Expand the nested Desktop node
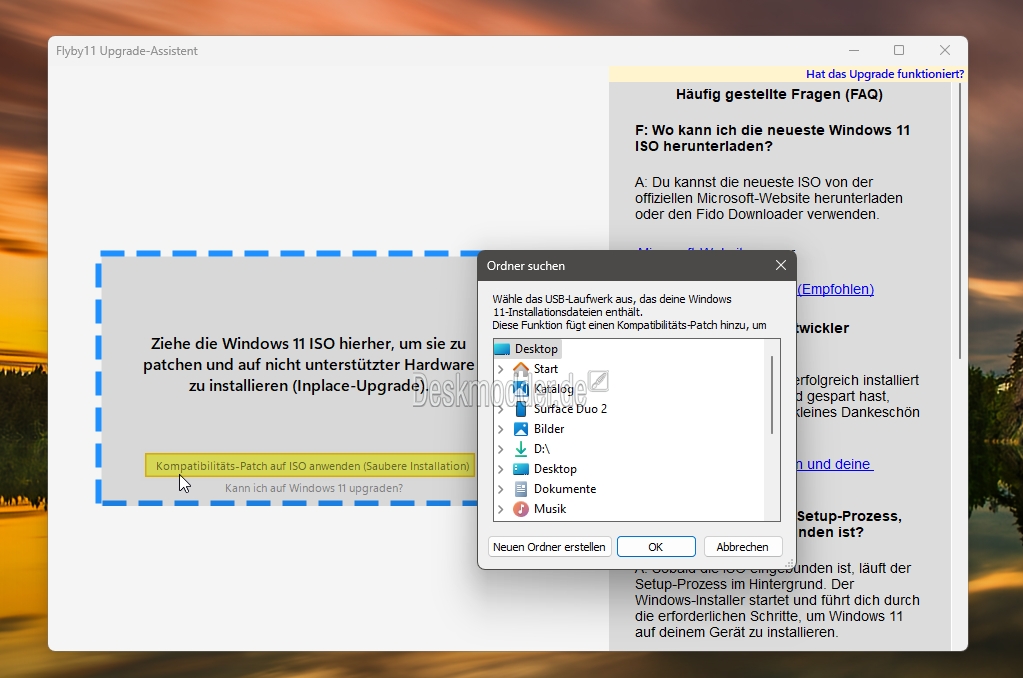Screen dimensions: 1023x678 pos(500,469)
